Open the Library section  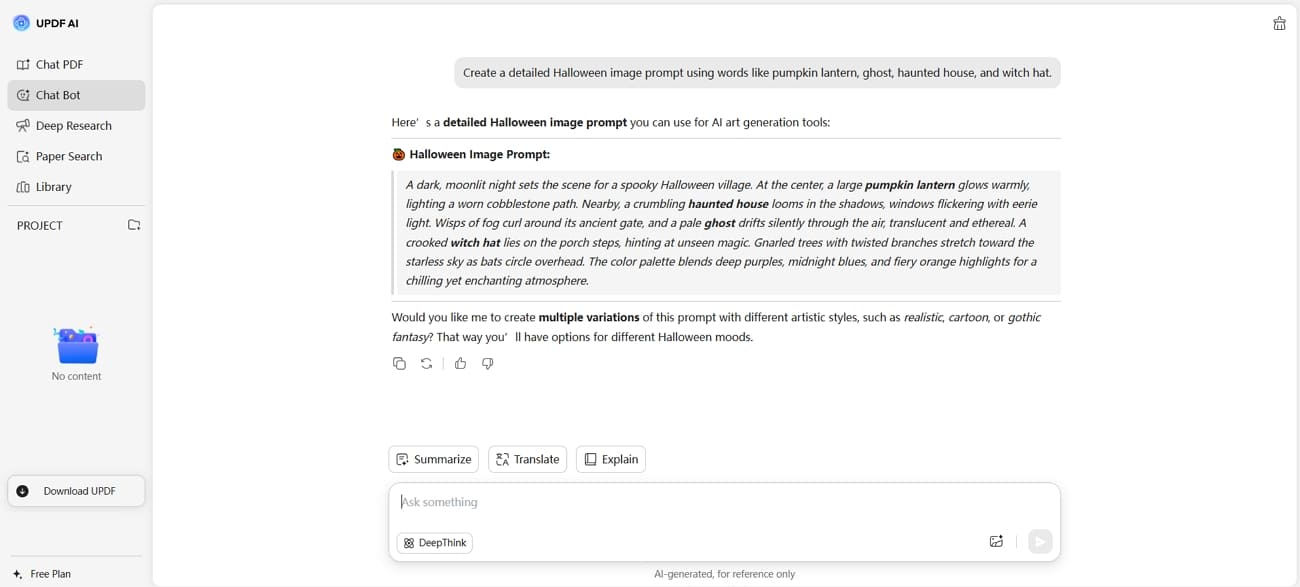point(53,187)
